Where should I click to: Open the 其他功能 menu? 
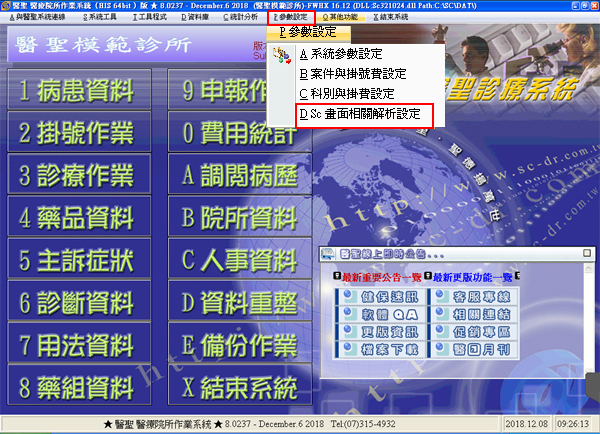pyautogui.click(x=341, y=17)
